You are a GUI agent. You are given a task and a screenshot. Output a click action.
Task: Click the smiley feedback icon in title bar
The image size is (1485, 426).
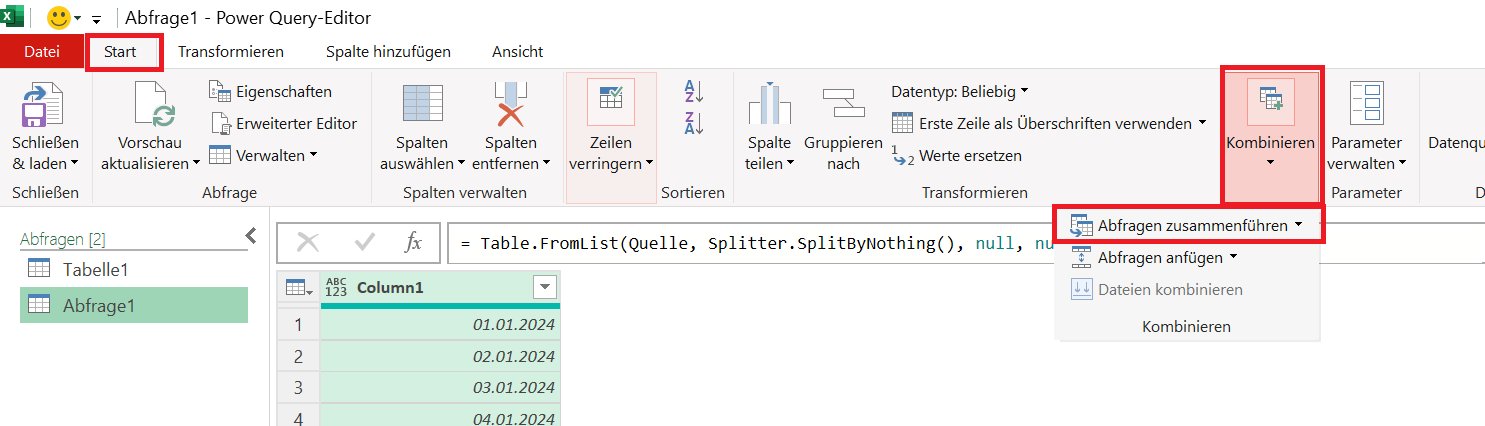click(57, 17)
